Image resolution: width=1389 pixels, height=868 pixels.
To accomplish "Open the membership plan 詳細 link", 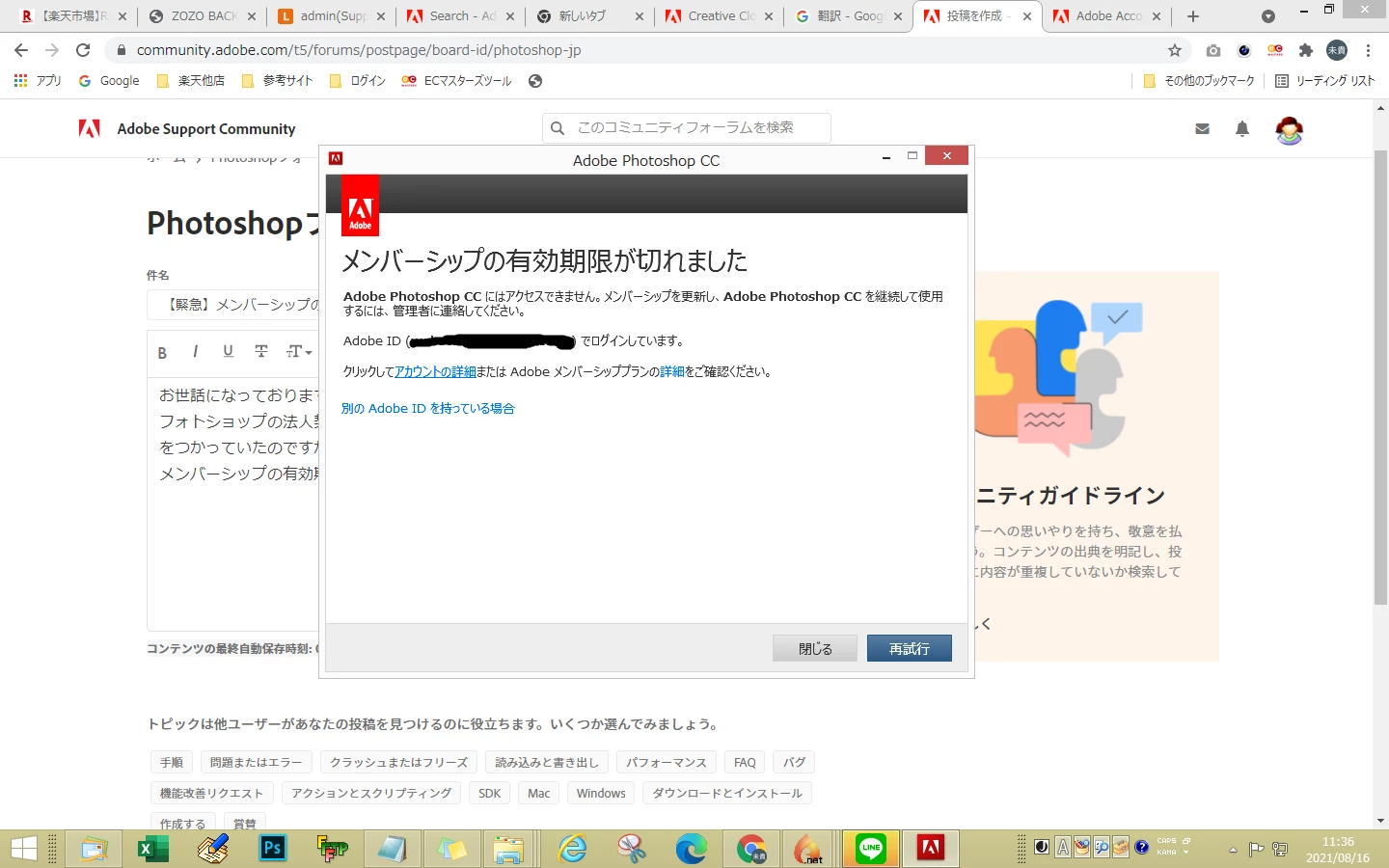I will (672, 372).
